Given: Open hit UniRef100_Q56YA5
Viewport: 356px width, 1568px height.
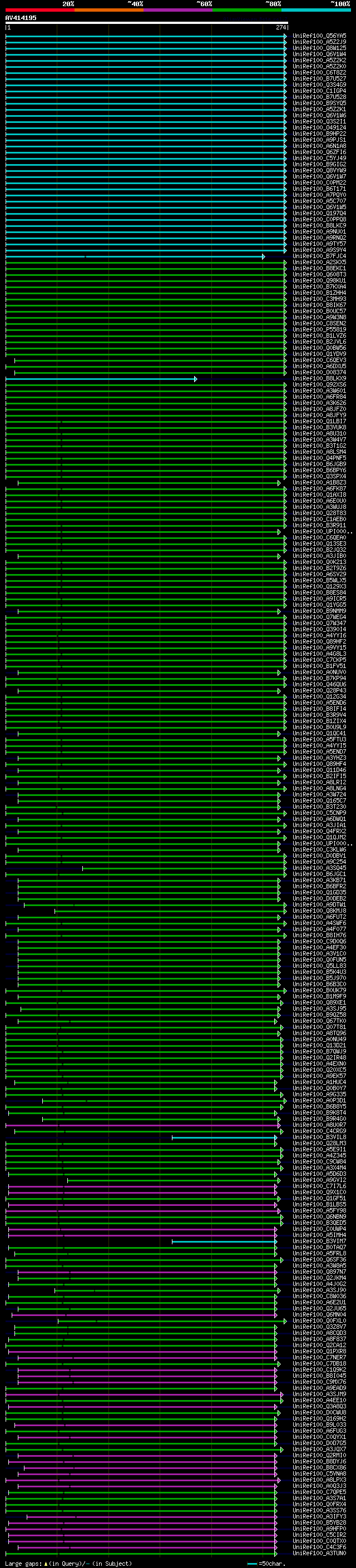Looking at the screenshot, I should pos(319,36).
